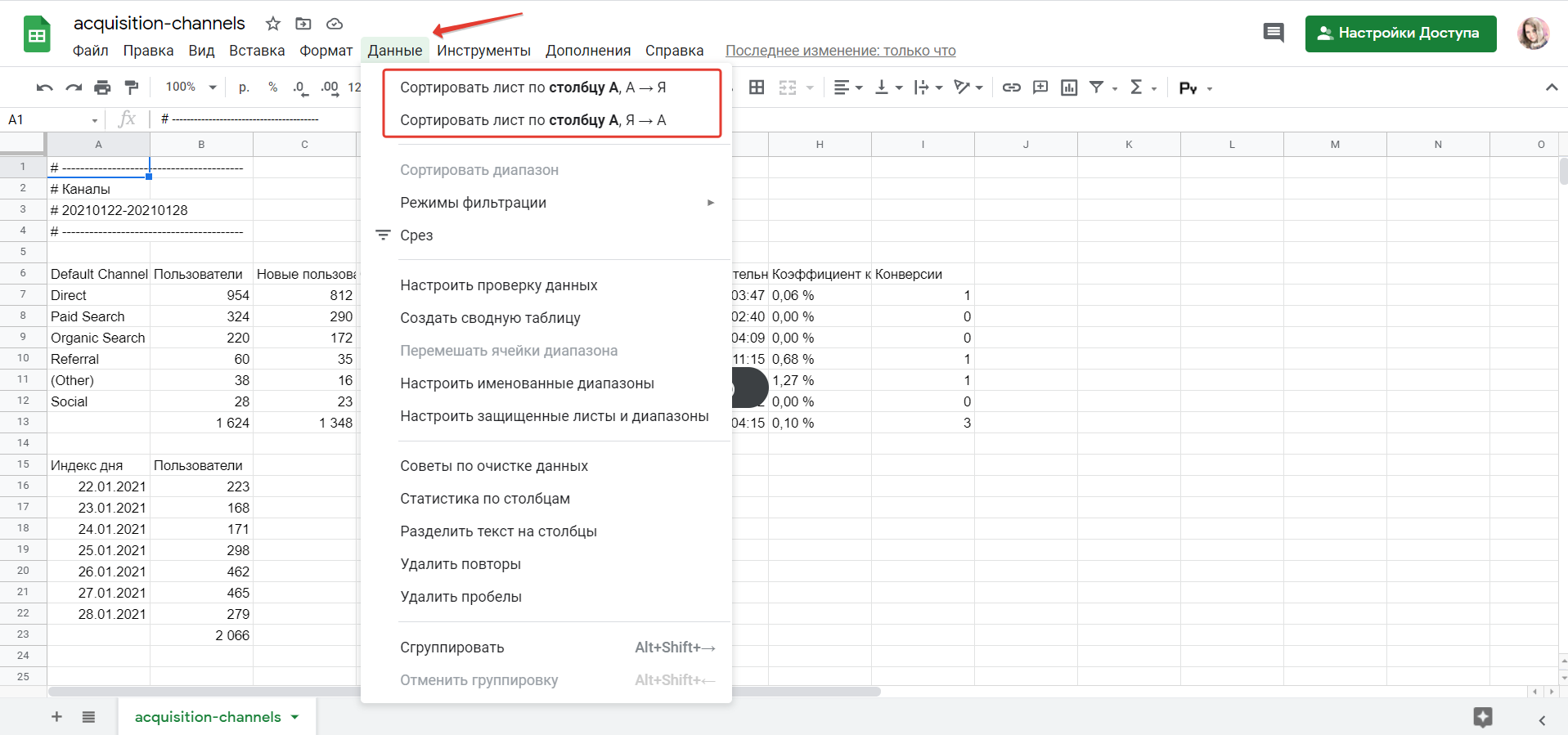Open comment history speech bubble icon
1568x735 pixels.
1273,34
